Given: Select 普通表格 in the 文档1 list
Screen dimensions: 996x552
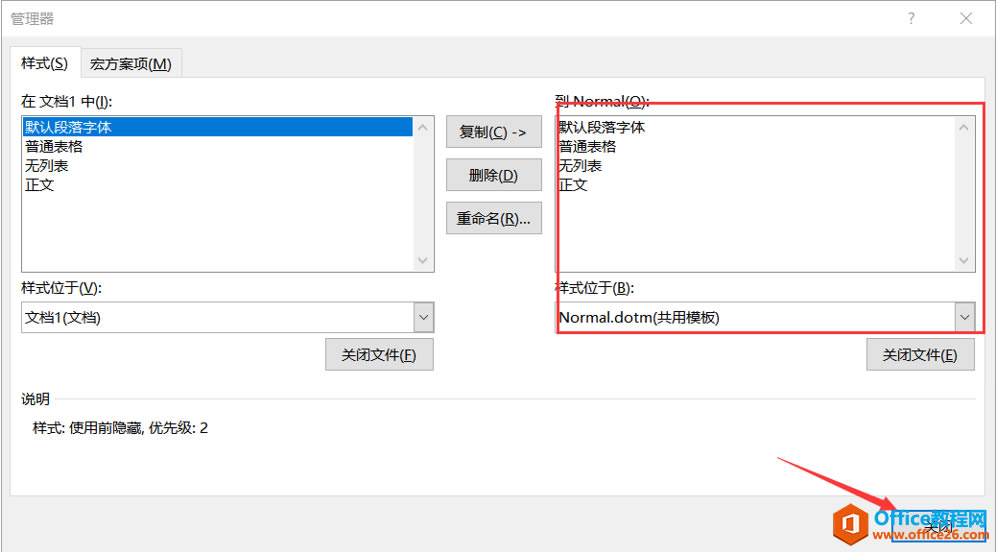Looking at the screenshot, I should [x=217, y=147].
